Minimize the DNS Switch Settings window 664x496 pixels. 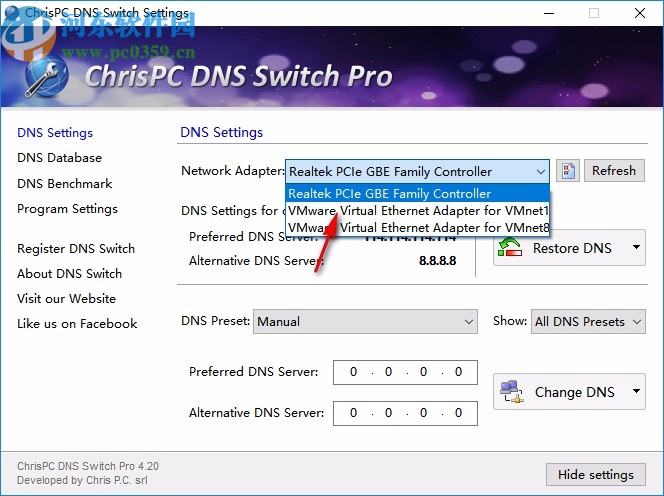[x=549, y=13]
